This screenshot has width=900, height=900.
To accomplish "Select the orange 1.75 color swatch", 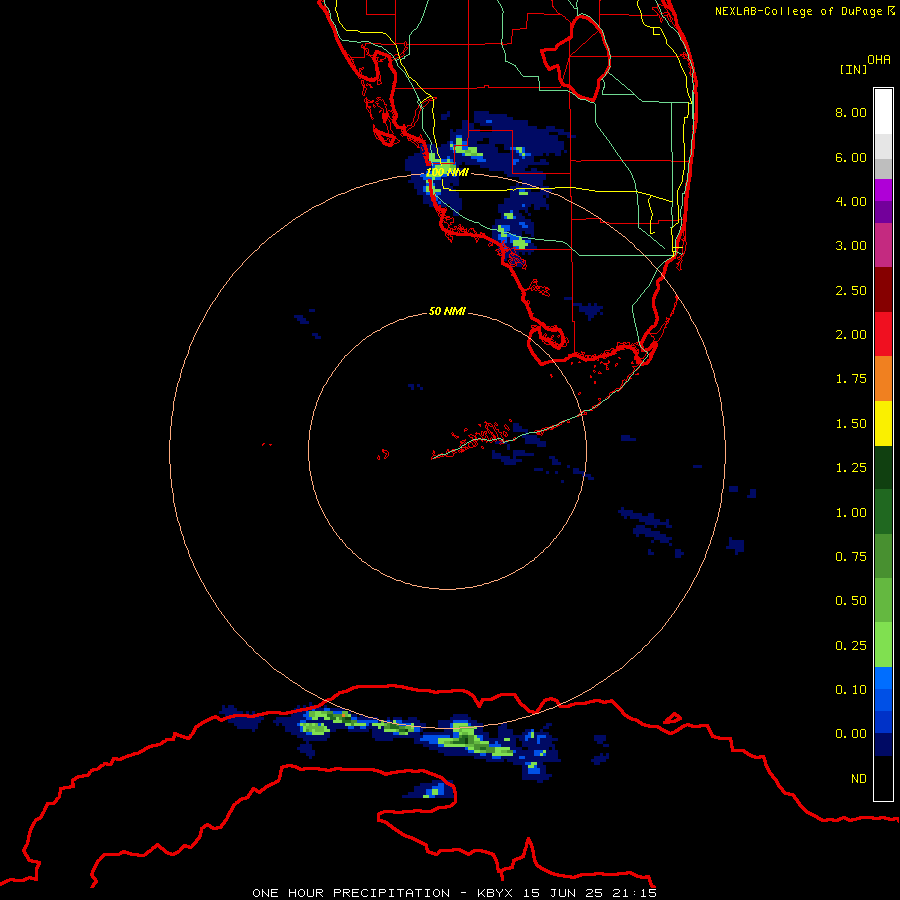I will coord(883,379).
